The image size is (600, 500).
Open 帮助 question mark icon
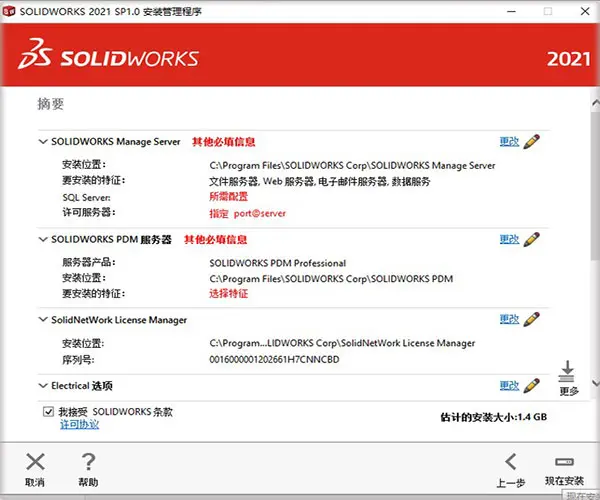[88, 462]
